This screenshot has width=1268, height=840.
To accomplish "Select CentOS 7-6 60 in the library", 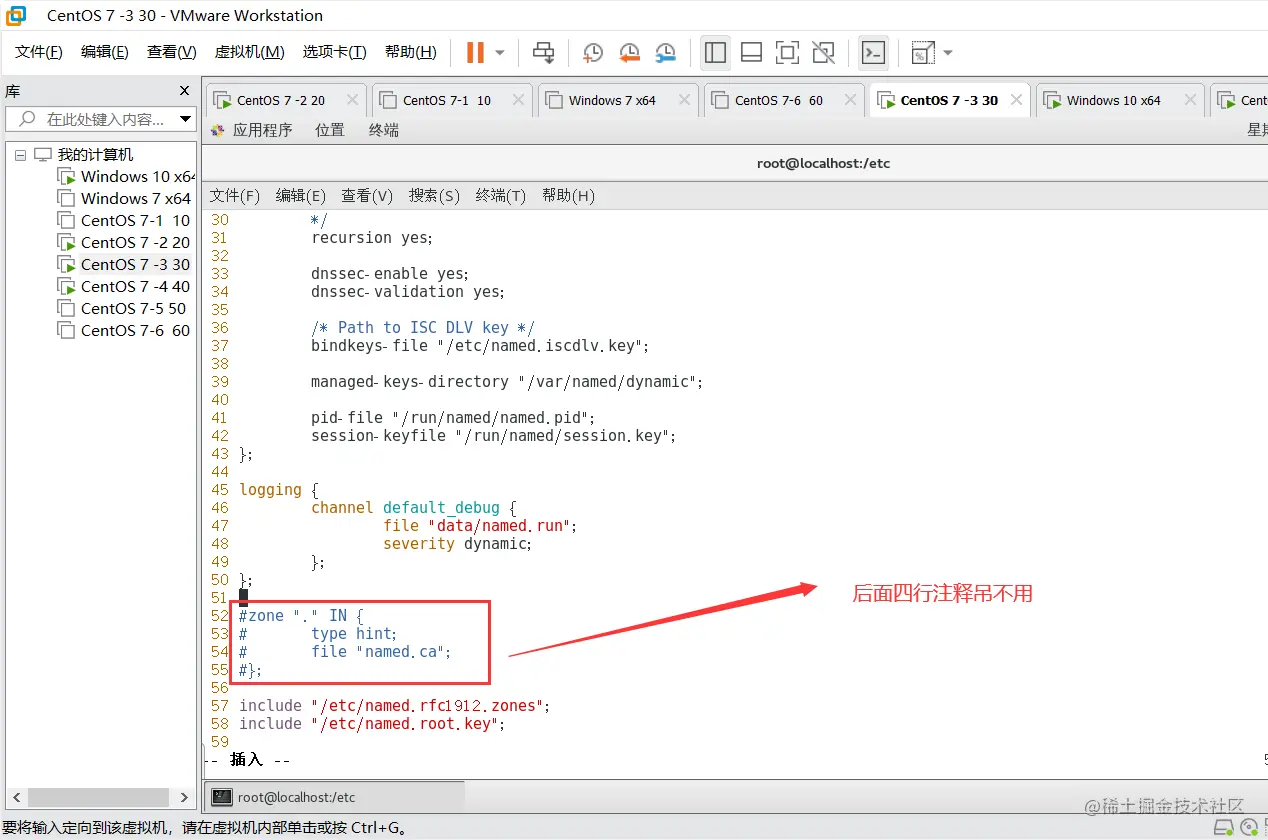I will (x=124, y=331).
